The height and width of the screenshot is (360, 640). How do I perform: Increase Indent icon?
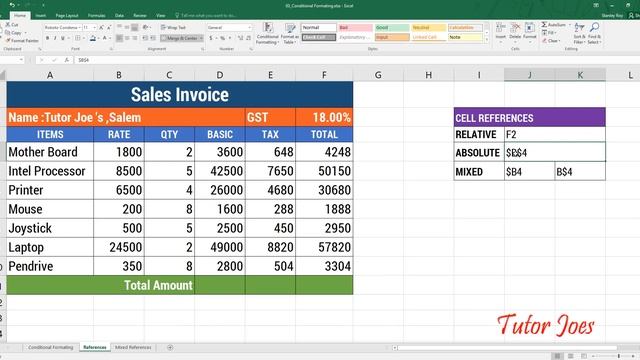pyautogui.click(x=153, y=38)
